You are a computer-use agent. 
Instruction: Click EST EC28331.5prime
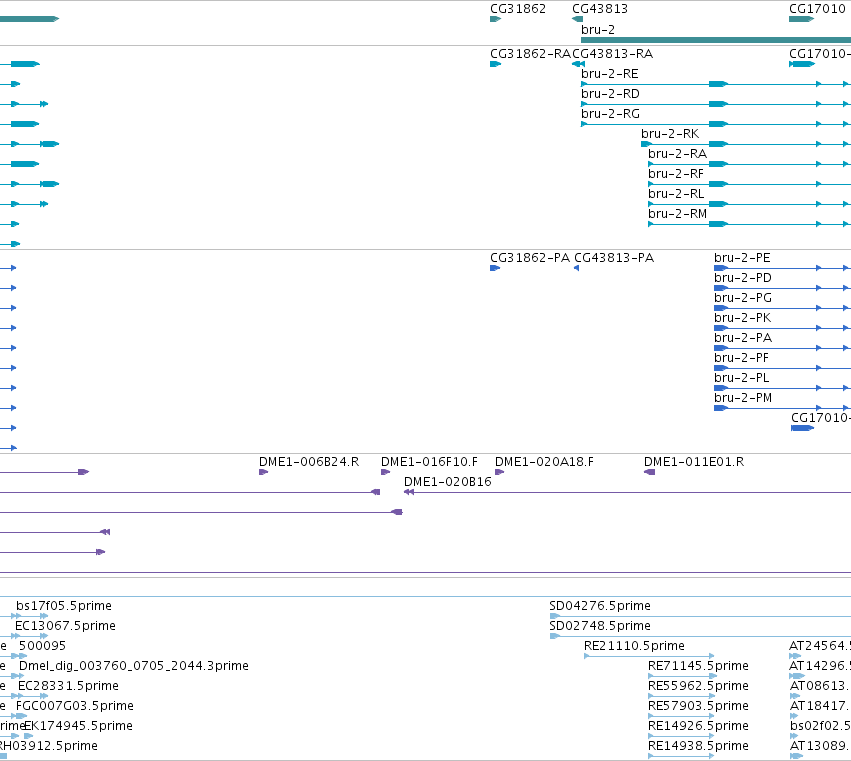click(68, 686)
